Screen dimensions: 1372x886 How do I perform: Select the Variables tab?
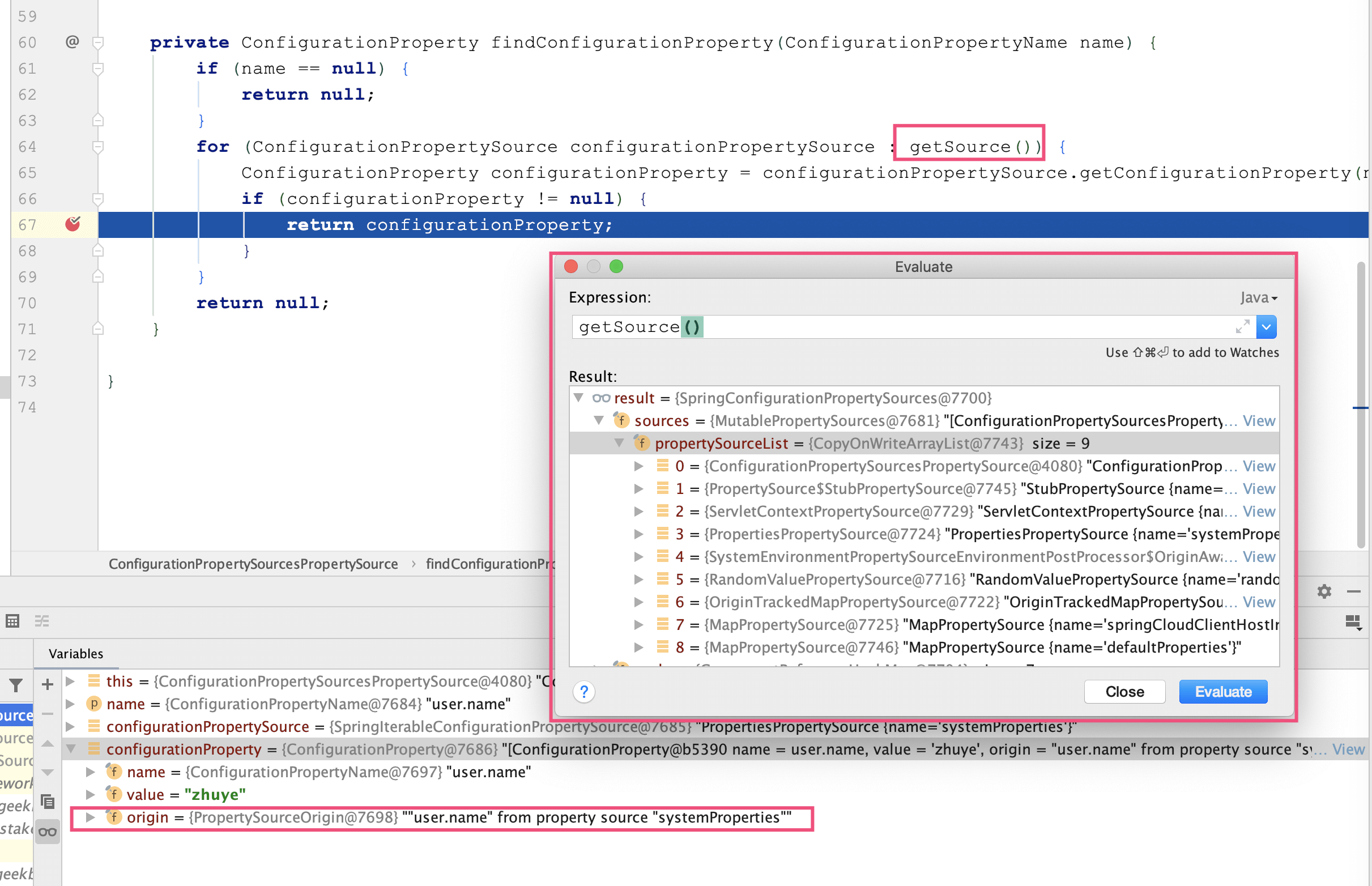pos(76,654)
